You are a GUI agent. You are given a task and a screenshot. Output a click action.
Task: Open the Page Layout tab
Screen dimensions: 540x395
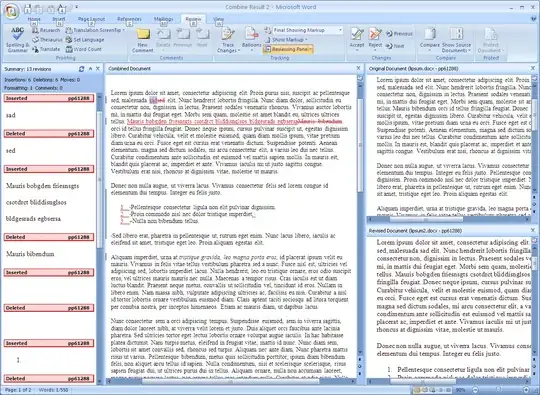pos(91,19)
